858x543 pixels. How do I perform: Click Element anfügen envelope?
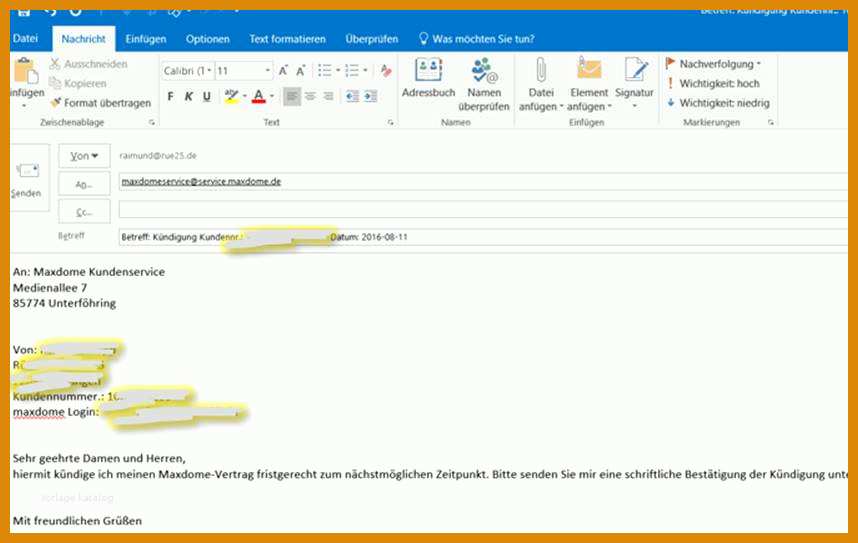pyautogui.click(x=589, y=84)
